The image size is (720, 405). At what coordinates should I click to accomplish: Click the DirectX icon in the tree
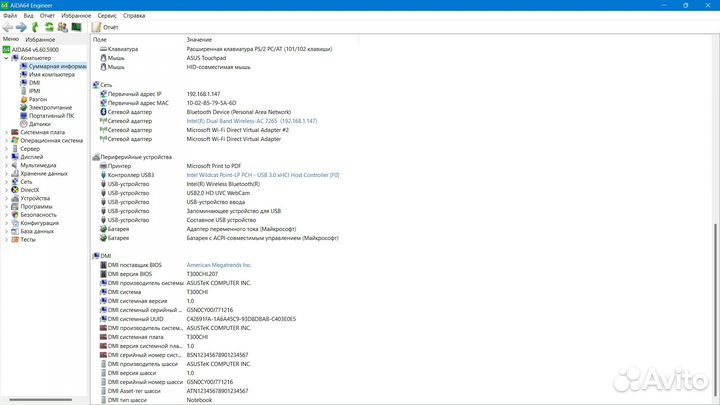tap(15, 190)
